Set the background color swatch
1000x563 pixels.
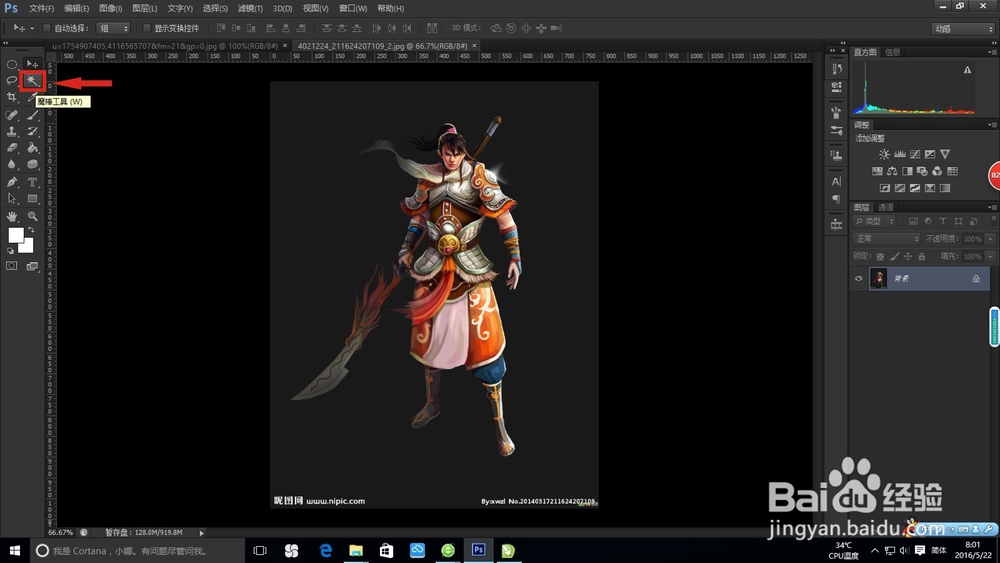(x=27, y=247)
